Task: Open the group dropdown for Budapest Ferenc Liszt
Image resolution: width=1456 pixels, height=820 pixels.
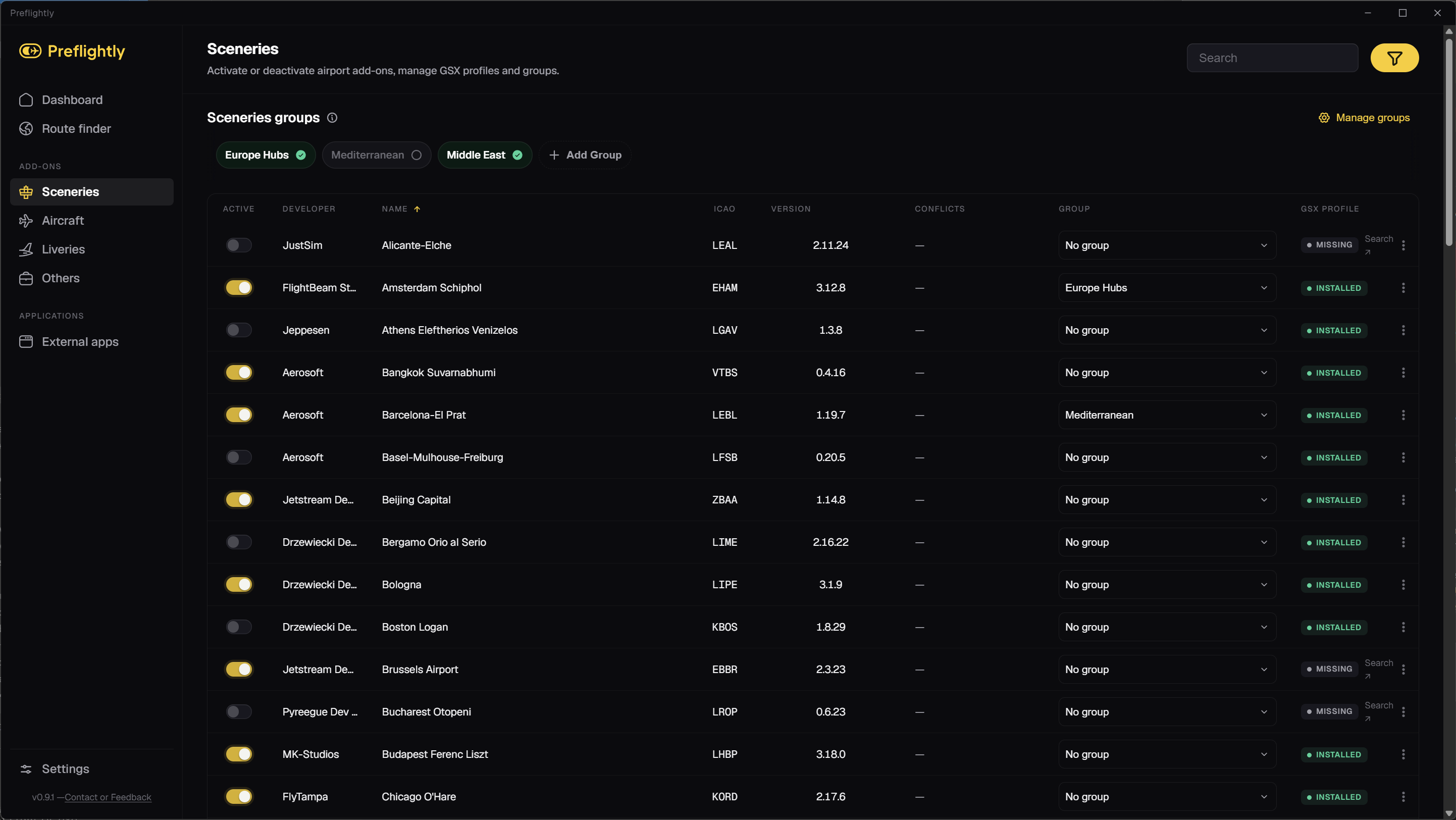Action: [x=1167, y=754]
